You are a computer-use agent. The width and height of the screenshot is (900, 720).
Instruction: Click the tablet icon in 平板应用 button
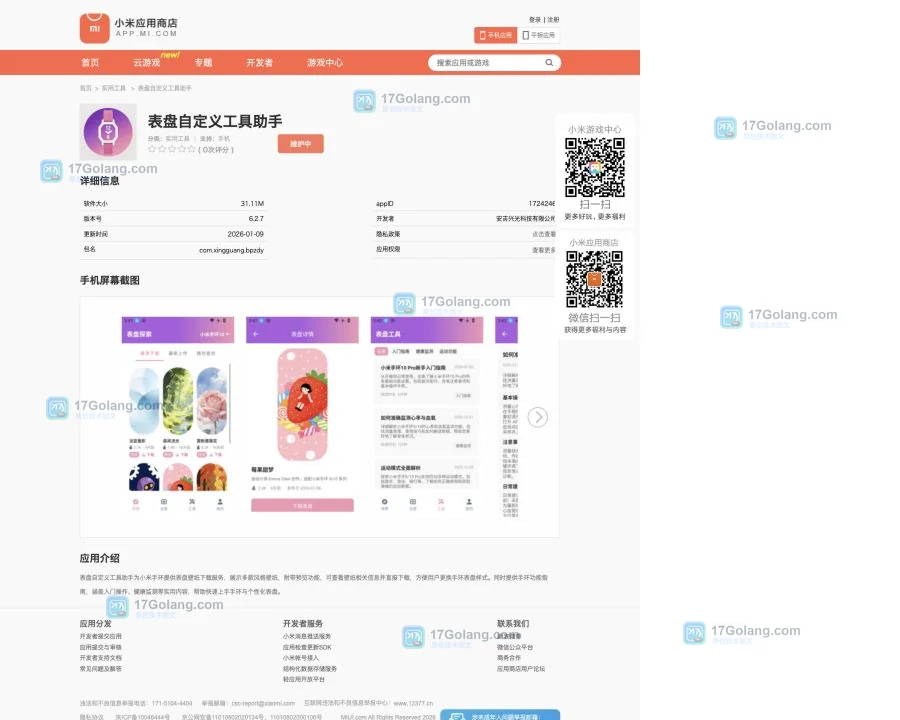pos(525,35)
